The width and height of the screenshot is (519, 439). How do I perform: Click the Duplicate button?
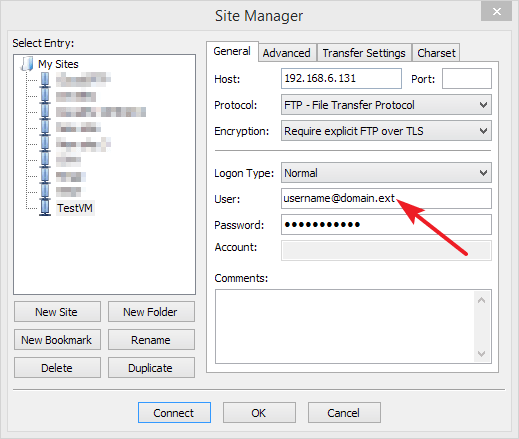click(x=151, y=368)
